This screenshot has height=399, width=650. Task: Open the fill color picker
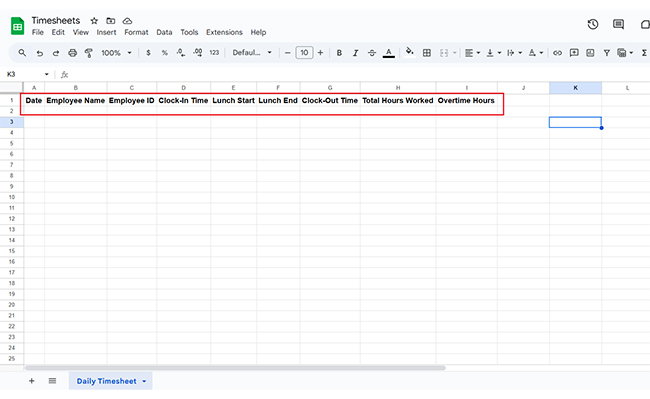(410, 52)
